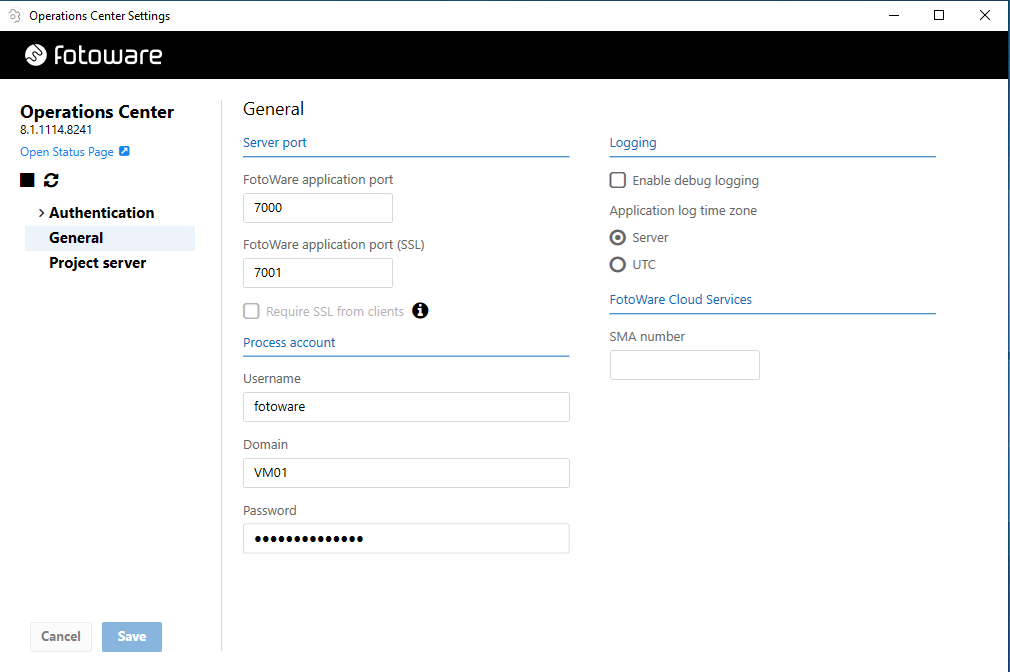Click the info icon beside Require SSL

point(420,311)
